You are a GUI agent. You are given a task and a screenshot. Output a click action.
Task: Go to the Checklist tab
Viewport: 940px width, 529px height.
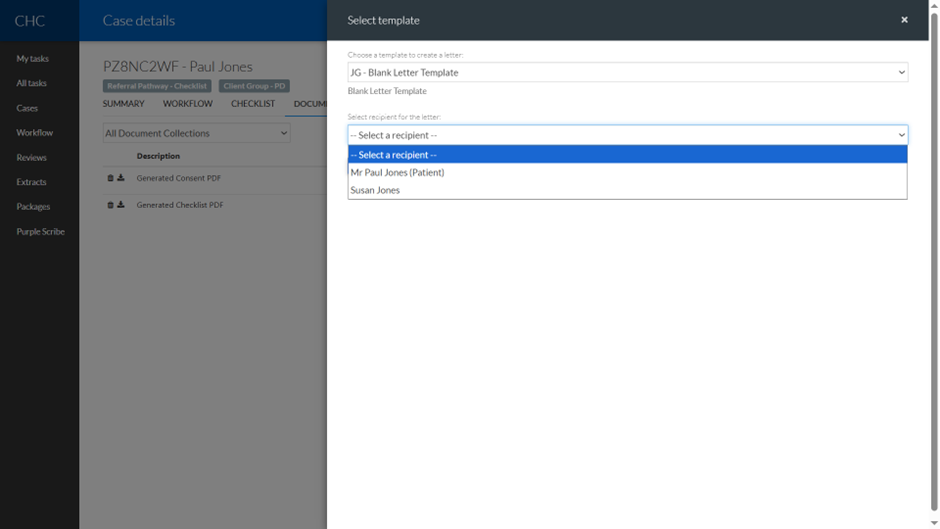pyautogui.click(x=253, y=104)
